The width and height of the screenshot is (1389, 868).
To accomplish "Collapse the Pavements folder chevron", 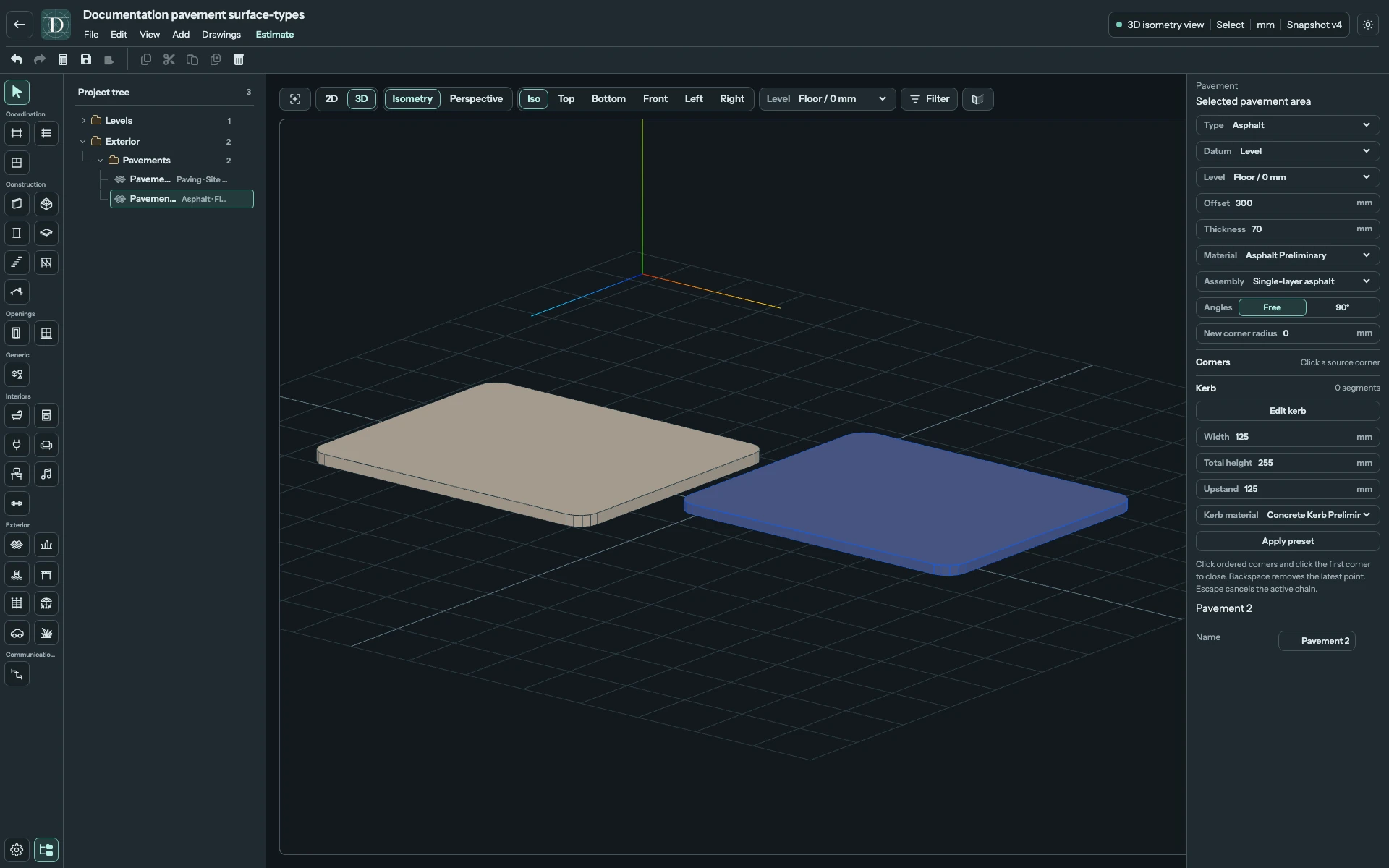I will pyautogui.click(x=101, y=161).
